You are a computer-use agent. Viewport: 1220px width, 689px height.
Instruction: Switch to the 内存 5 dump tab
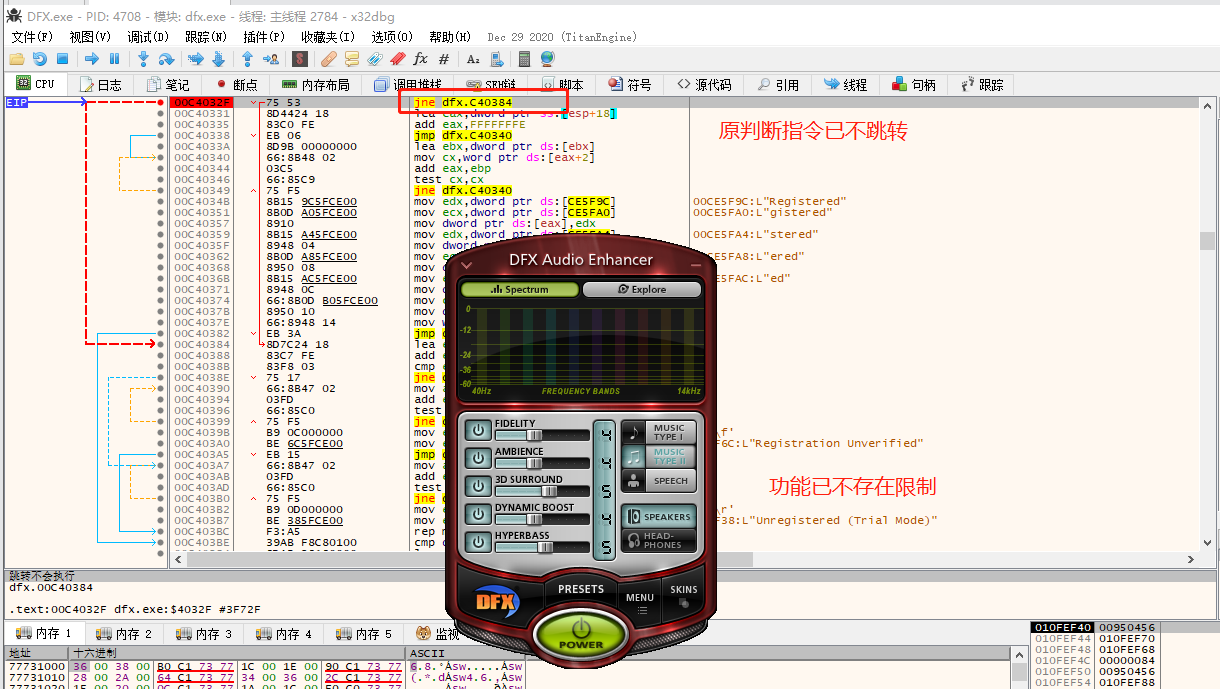[x=364, y=634]
